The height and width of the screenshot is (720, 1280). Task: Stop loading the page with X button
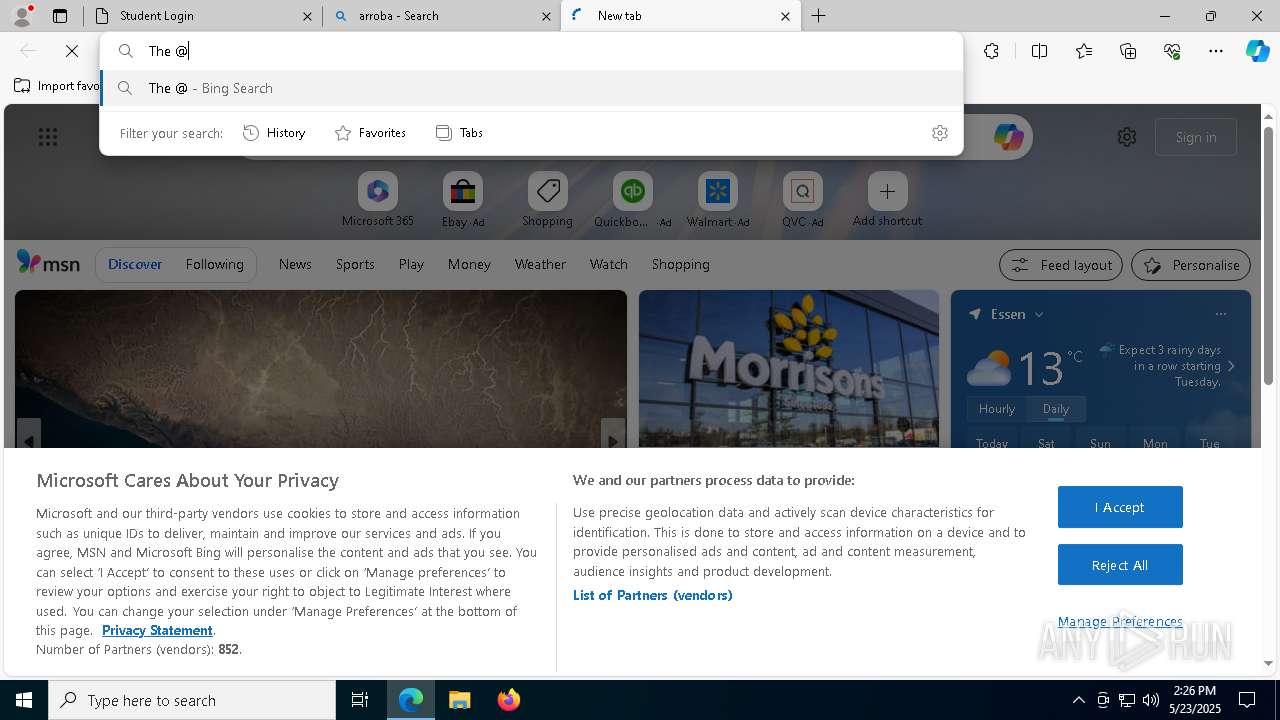coord(72,51)
